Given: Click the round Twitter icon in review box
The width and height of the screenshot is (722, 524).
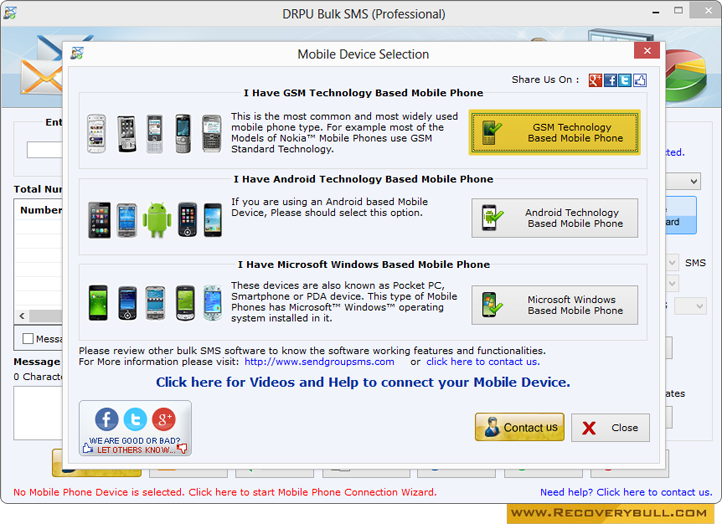Looking at the screenshot, I should point(135,419).
